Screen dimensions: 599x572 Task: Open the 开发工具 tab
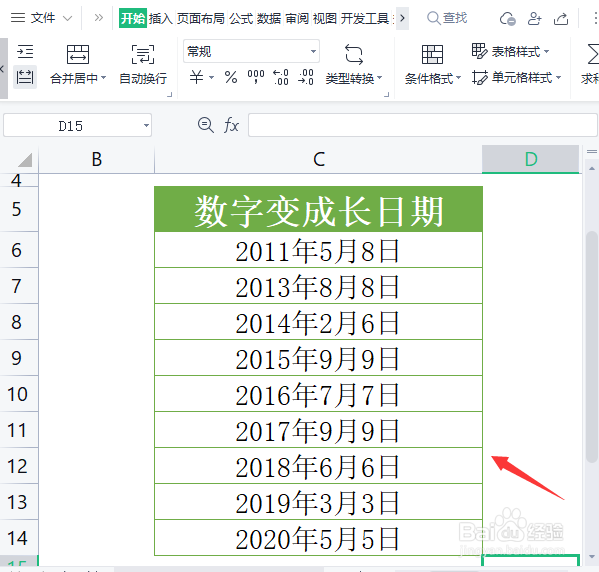pyautogui.click(x=365, y=18)
